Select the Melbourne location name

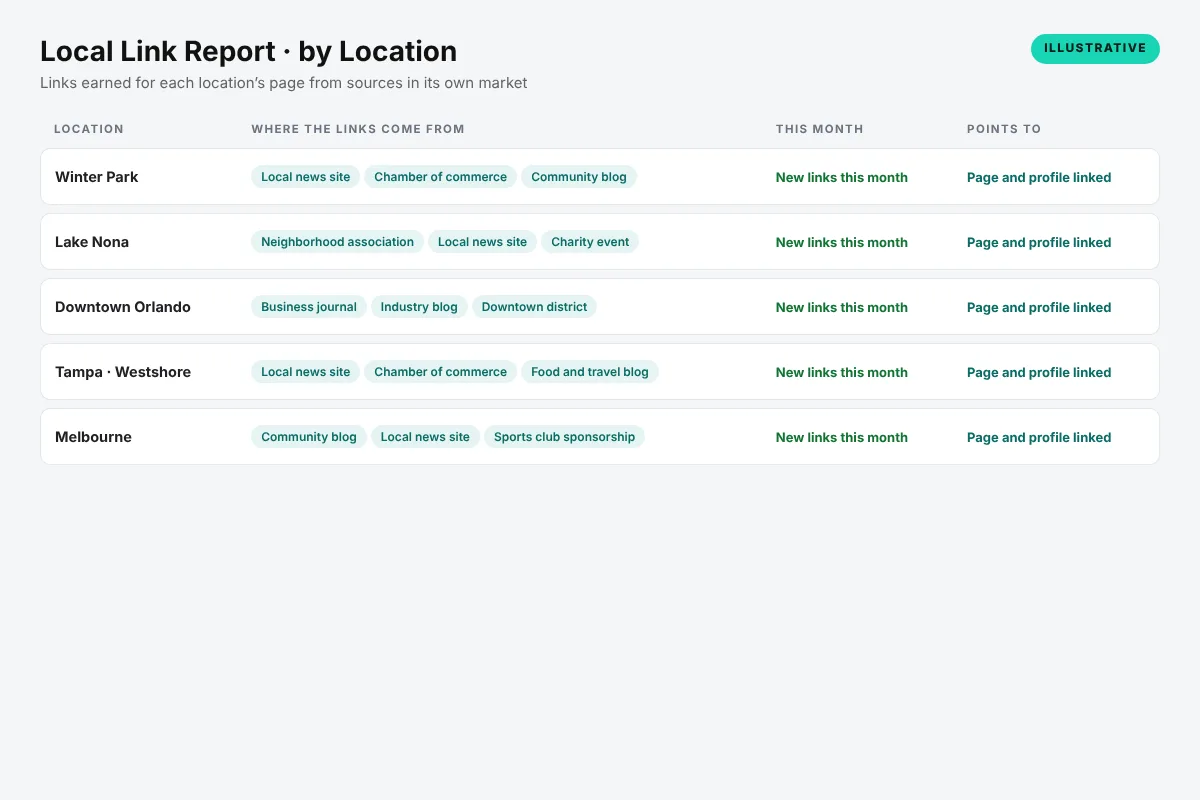93,437
